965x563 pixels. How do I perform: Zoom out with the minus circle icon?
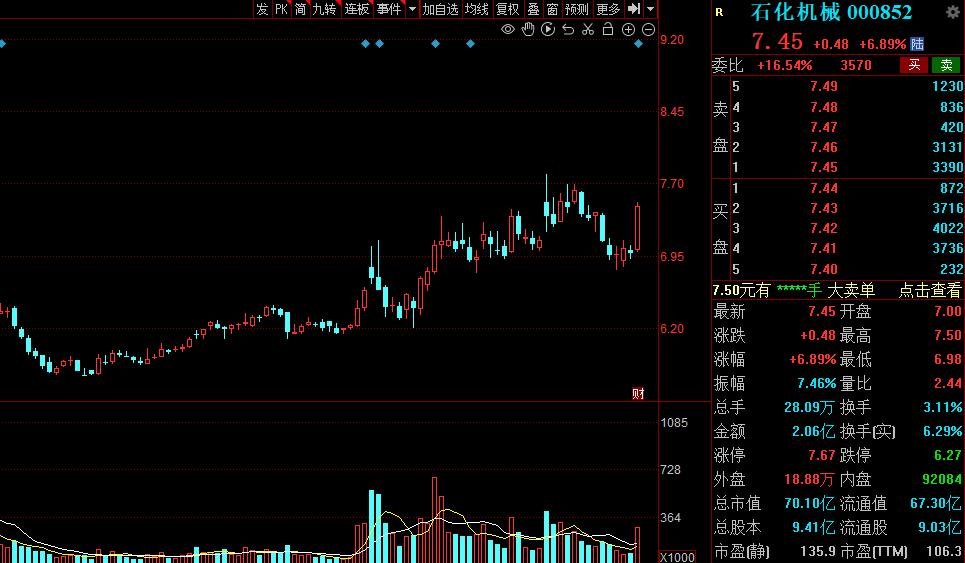coord(648,30)
